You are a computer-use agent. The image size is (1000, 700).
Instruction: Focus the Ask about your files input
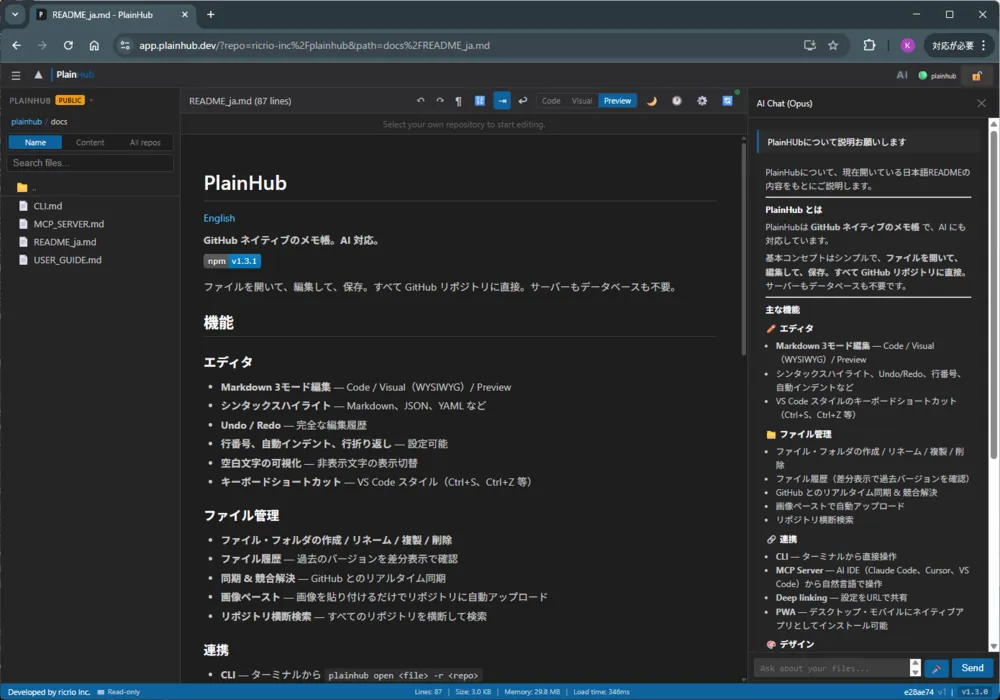click(831, 668)
